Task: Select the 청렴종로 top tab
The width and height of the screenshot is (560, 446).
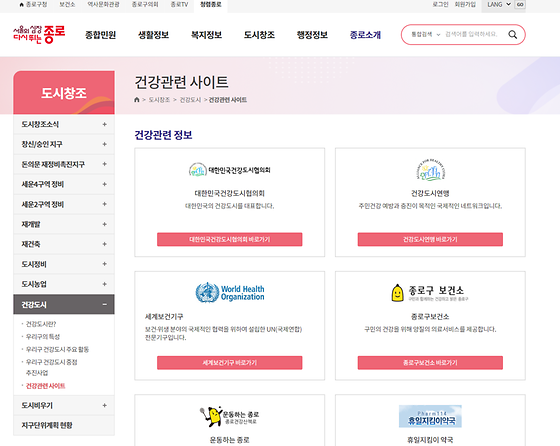Action: click(x=211, y=5)
